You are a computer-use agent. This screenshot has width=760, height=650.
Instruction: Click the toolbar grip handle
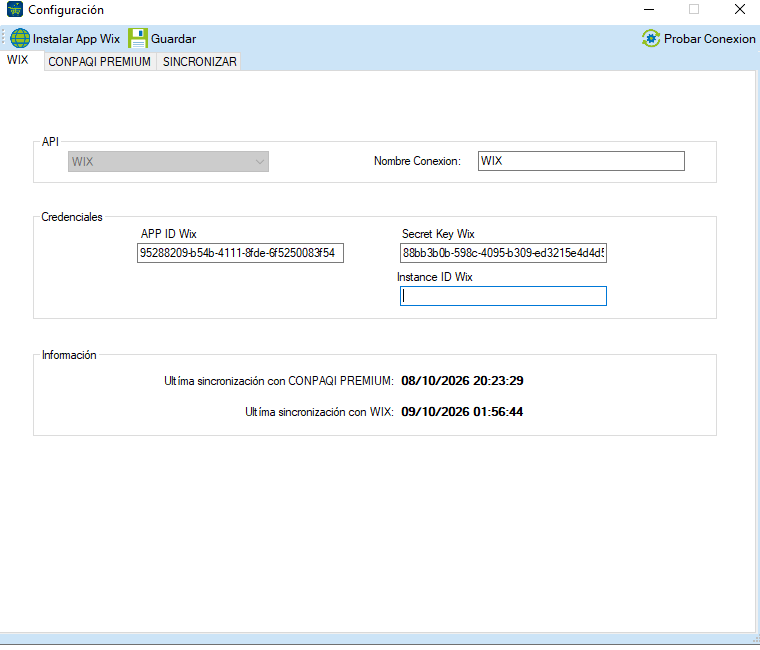coord(3,38)
